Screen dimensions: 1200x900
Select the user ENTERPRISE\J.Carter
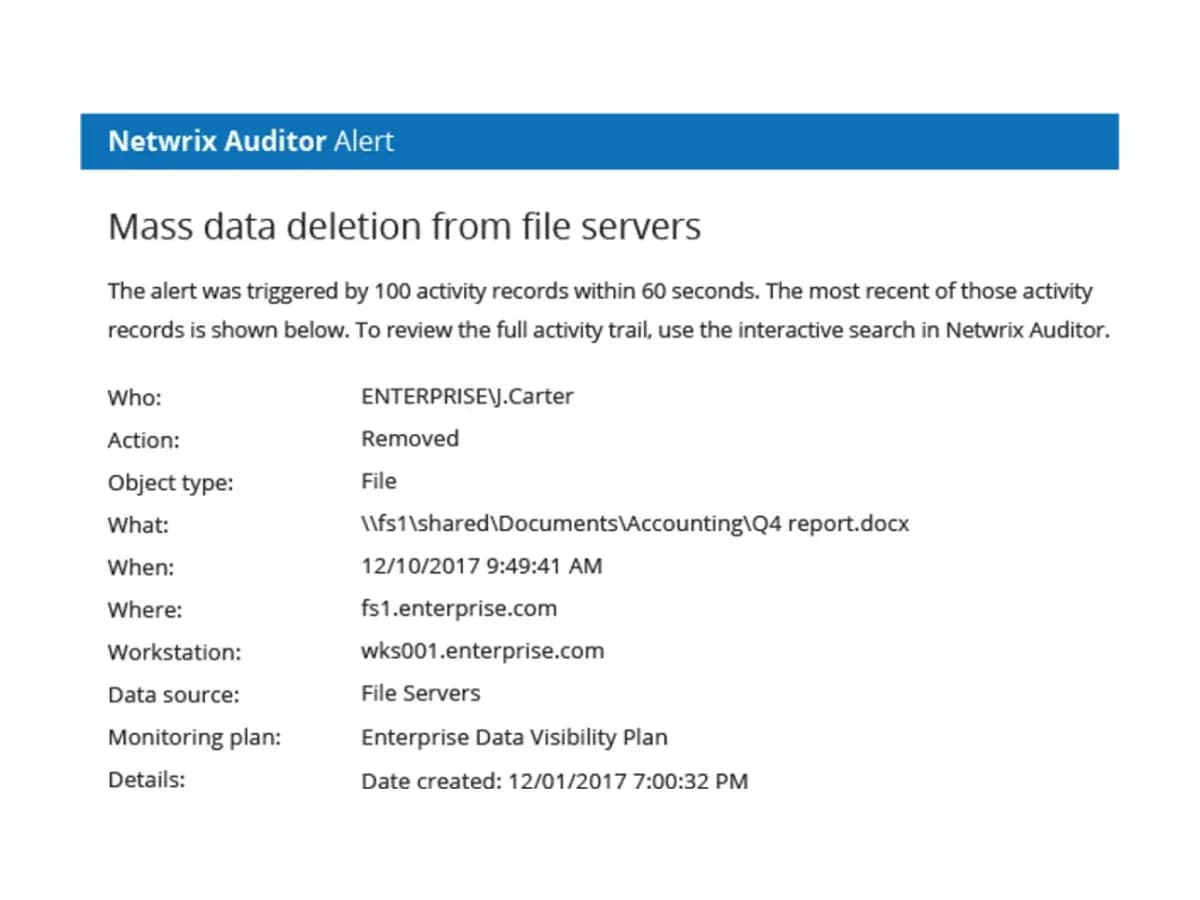click(467, 396)
